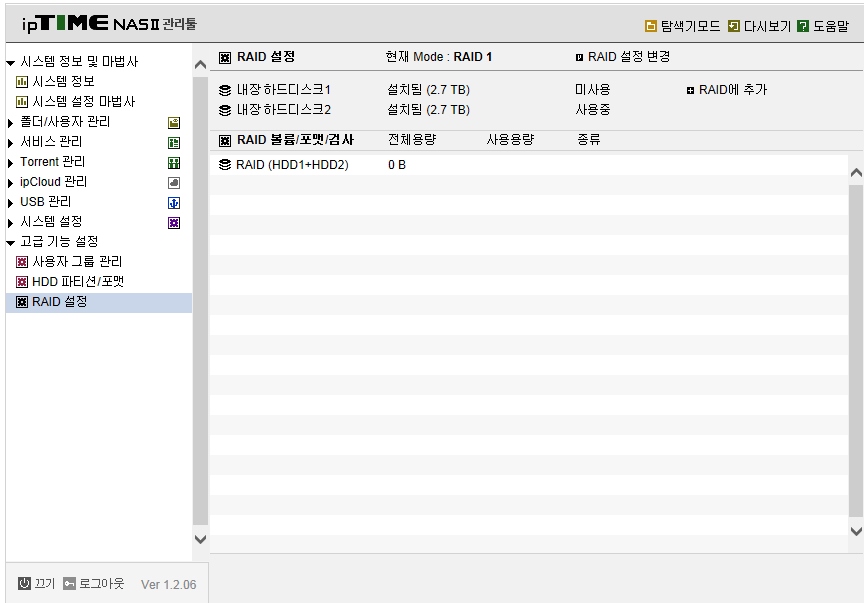Image resolution: width=864 pixels, height=603 pixels.
Task: Click the 시스템 설정 purple gear icon
Action: coord(174,223)
